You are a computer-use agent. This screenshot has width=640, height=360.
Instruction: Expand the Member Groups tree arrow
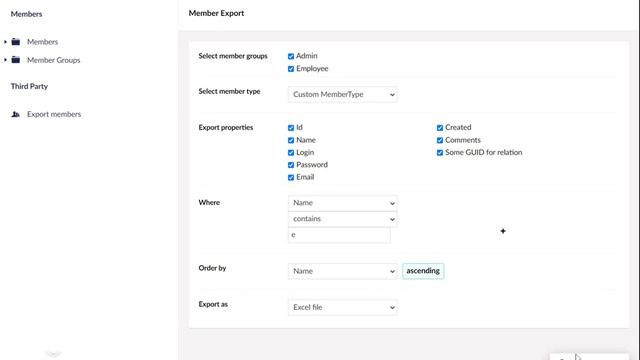coord(5,60)
